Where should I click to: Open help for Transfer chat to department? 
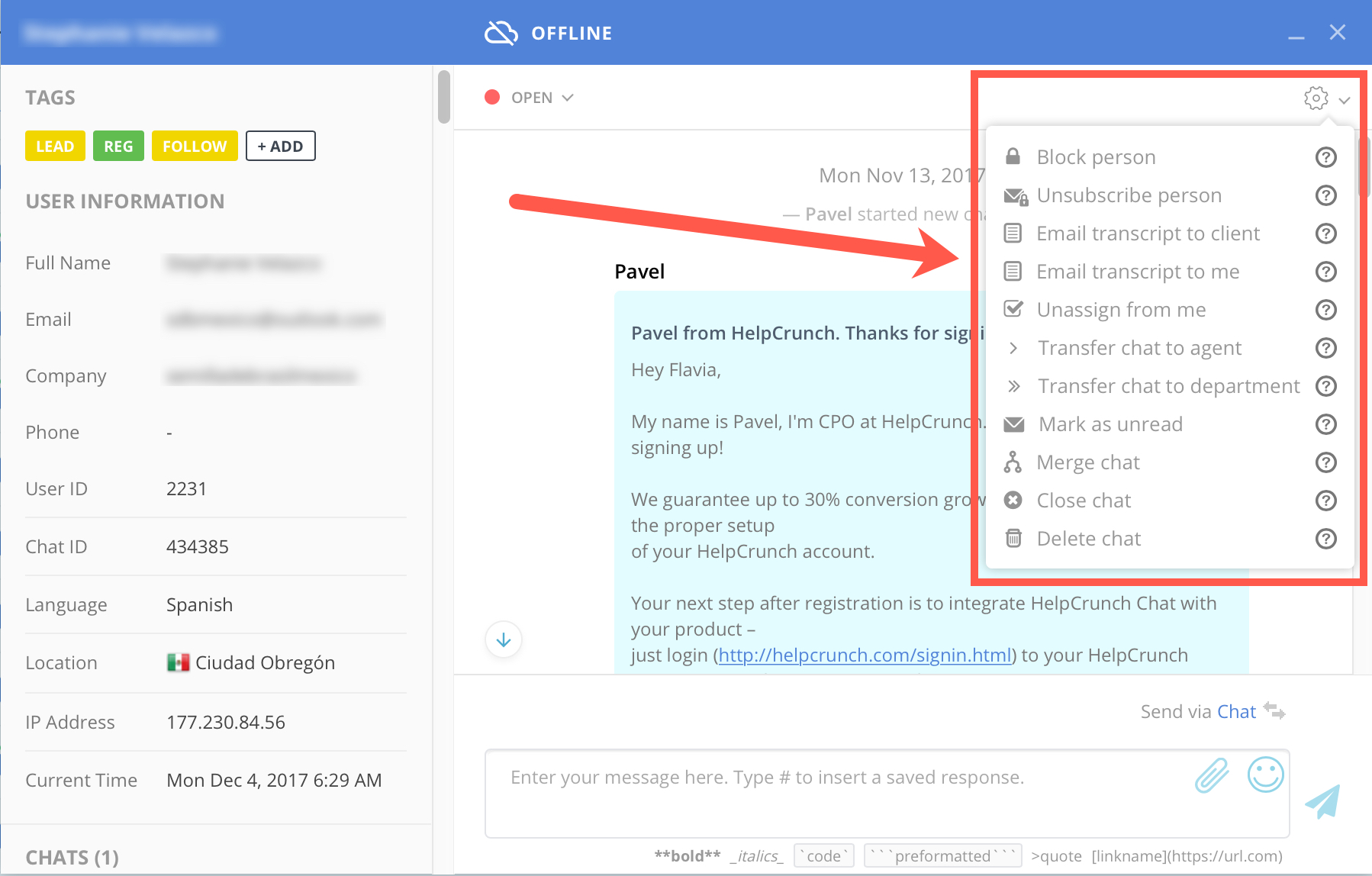tap(1326, 386)
